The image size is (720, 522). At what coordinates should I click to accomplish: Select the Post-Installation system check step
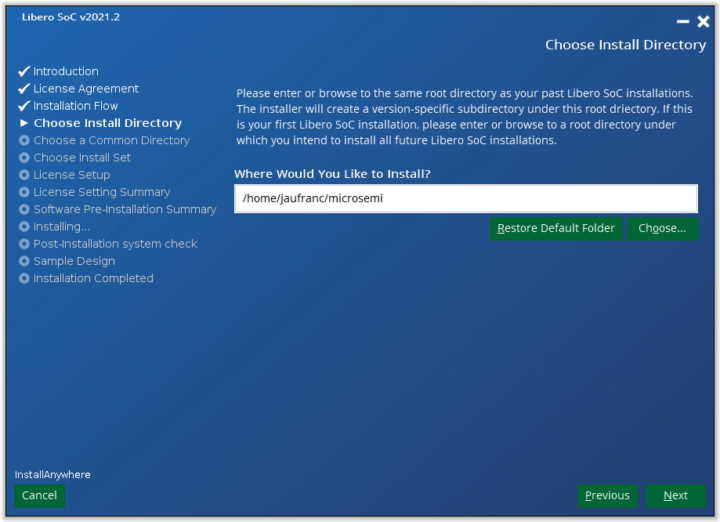pos(115,244)
